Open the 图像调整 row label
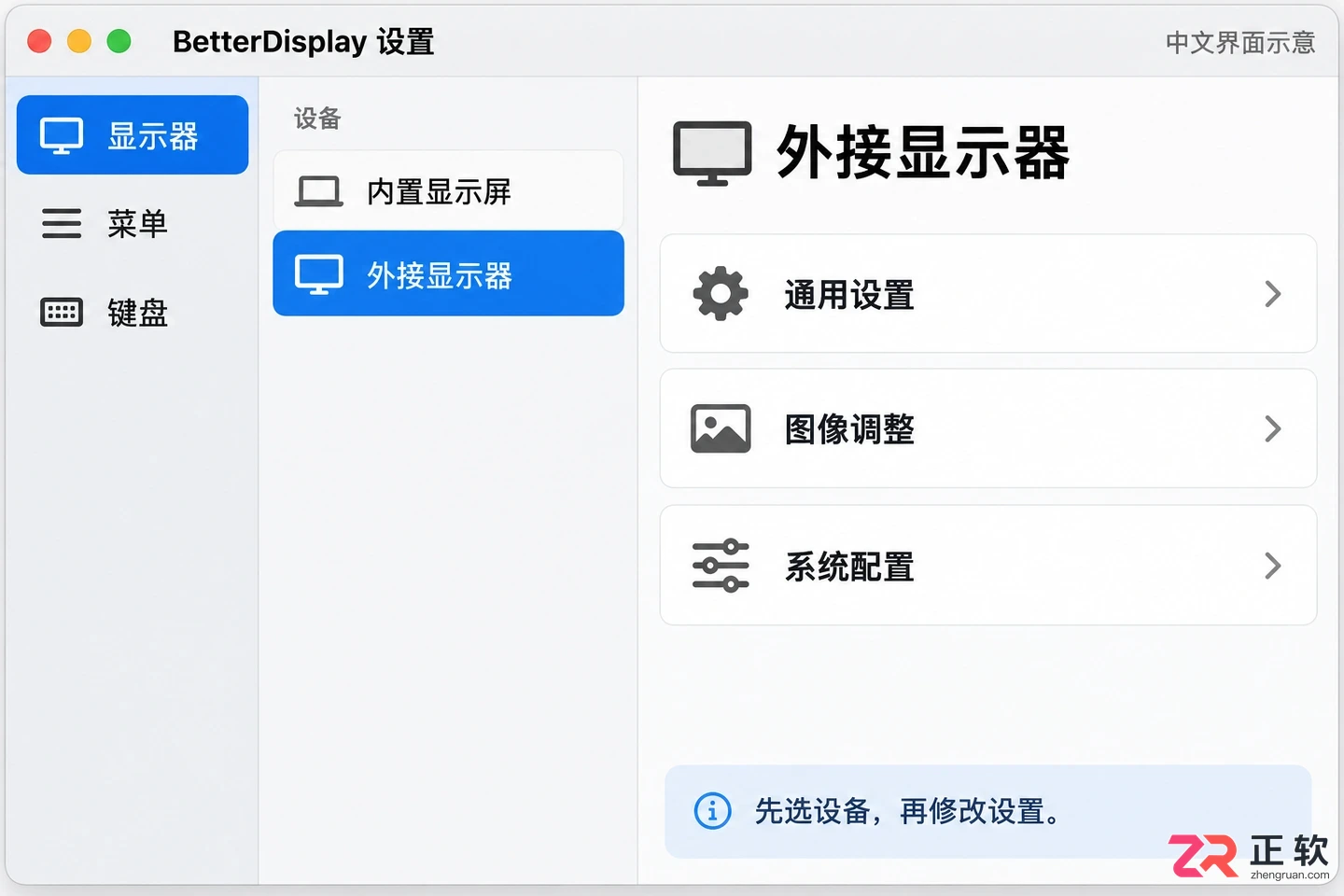The width and height of the screenshot is (1344, 896). (x=849, y=429)
